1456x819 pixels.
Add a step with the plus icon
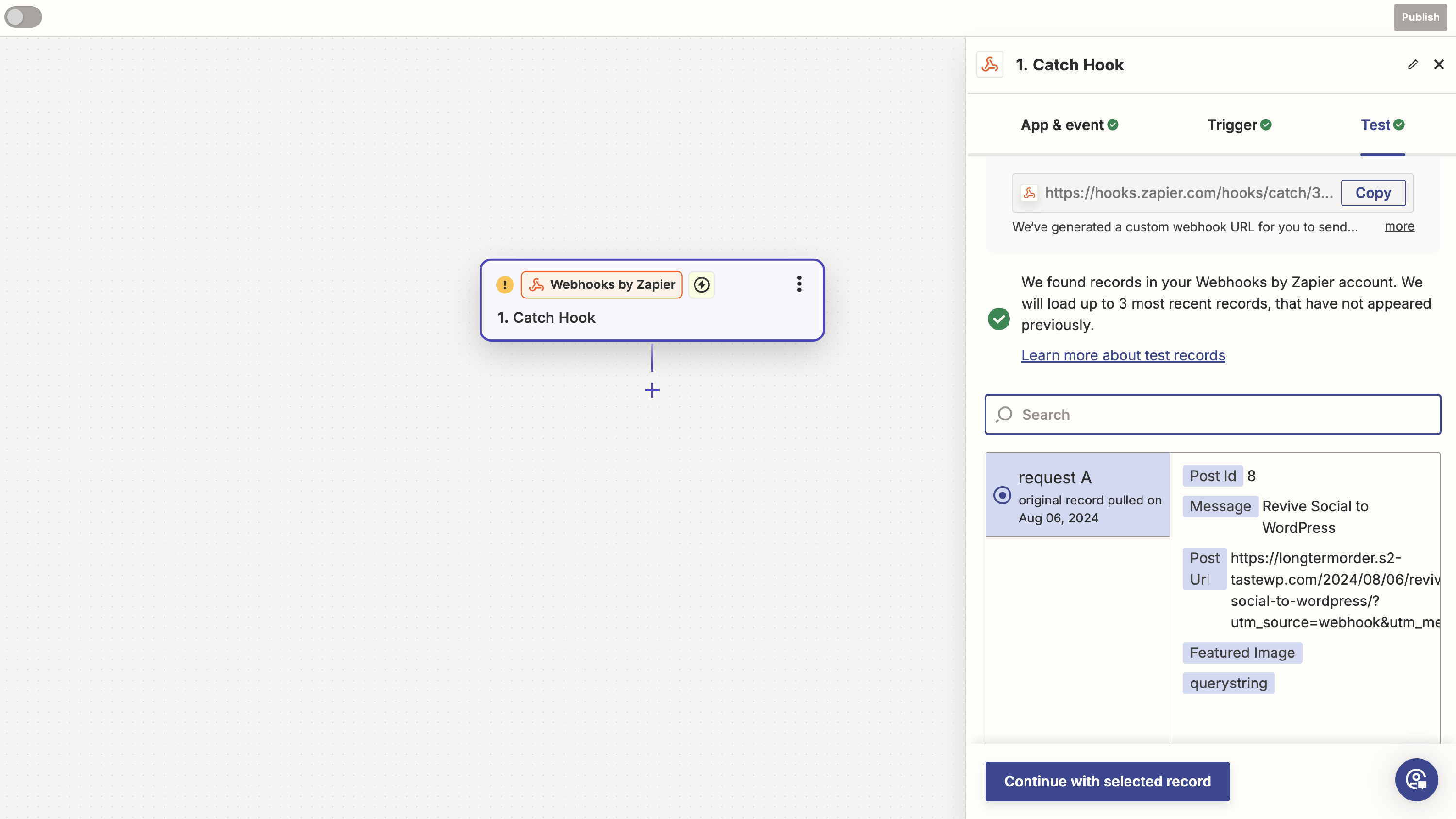tap(652, 390)
